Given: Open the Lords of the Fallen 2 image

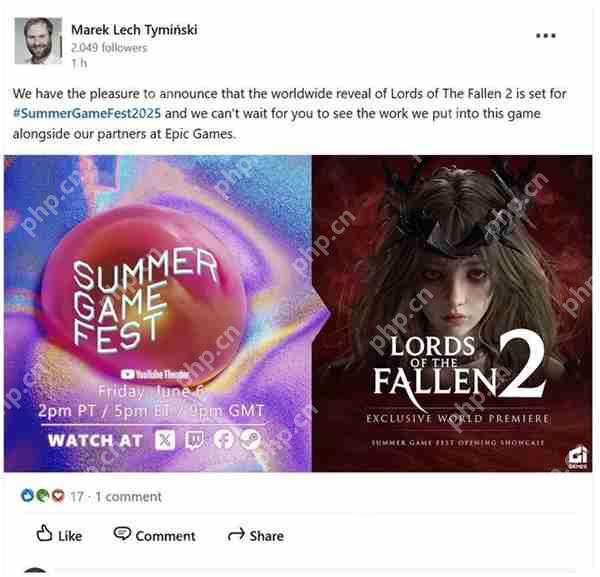Looking at the screenshot, I should [x=452, y=313].
